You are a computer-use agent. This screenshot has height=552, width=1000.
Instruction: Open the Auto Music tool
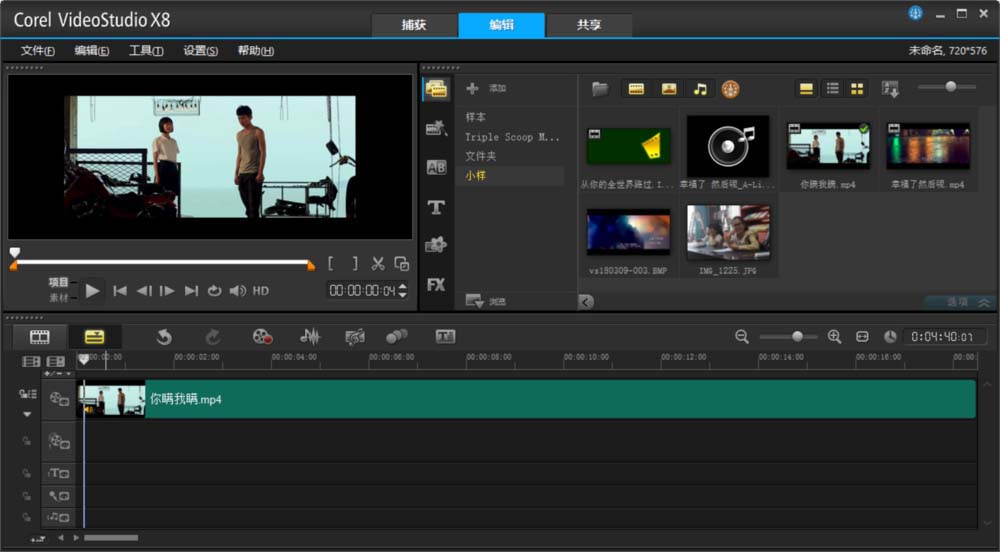355,337
